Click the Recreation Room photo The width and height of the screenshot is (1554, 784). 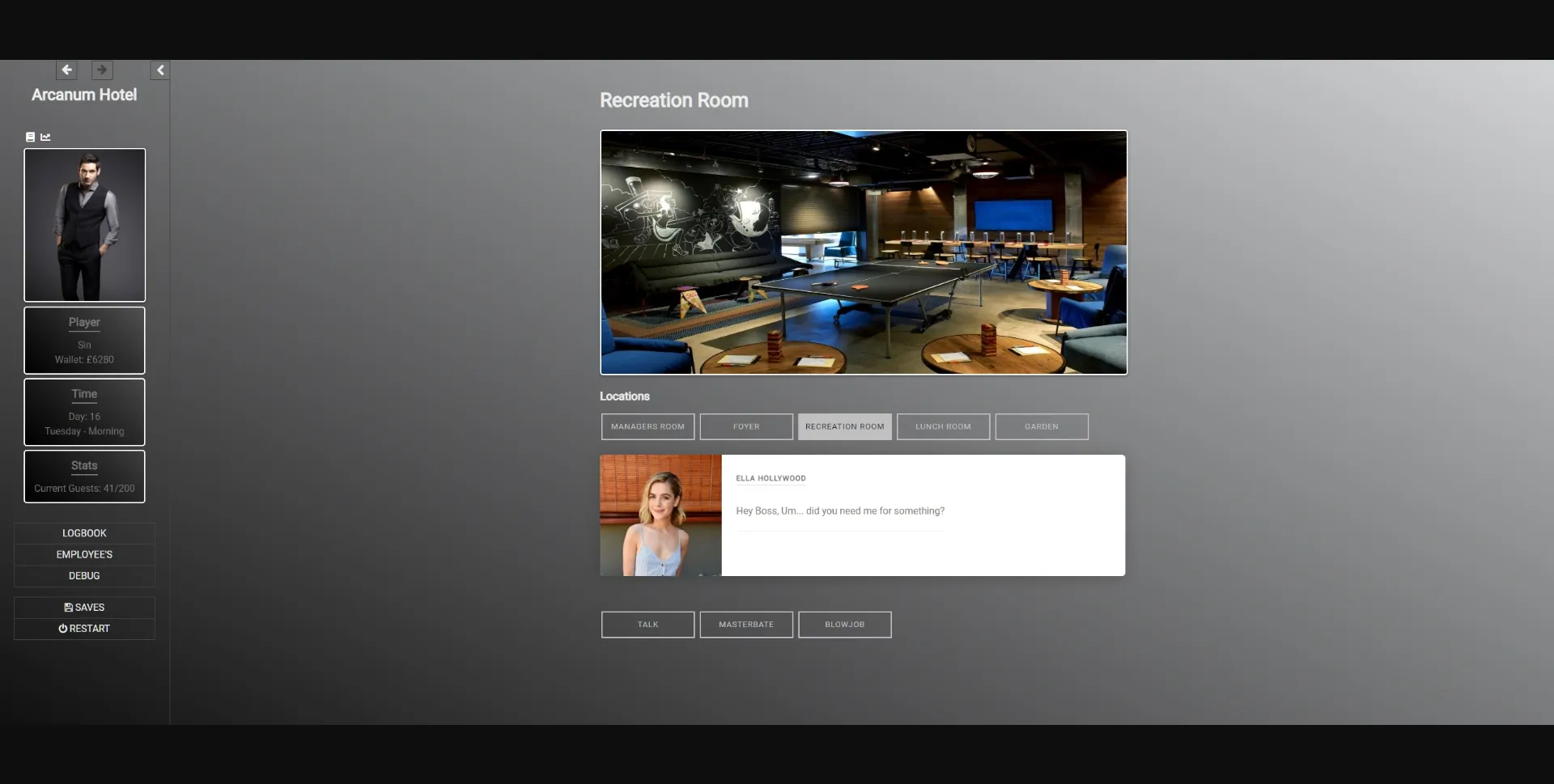(x=863, y=252)
